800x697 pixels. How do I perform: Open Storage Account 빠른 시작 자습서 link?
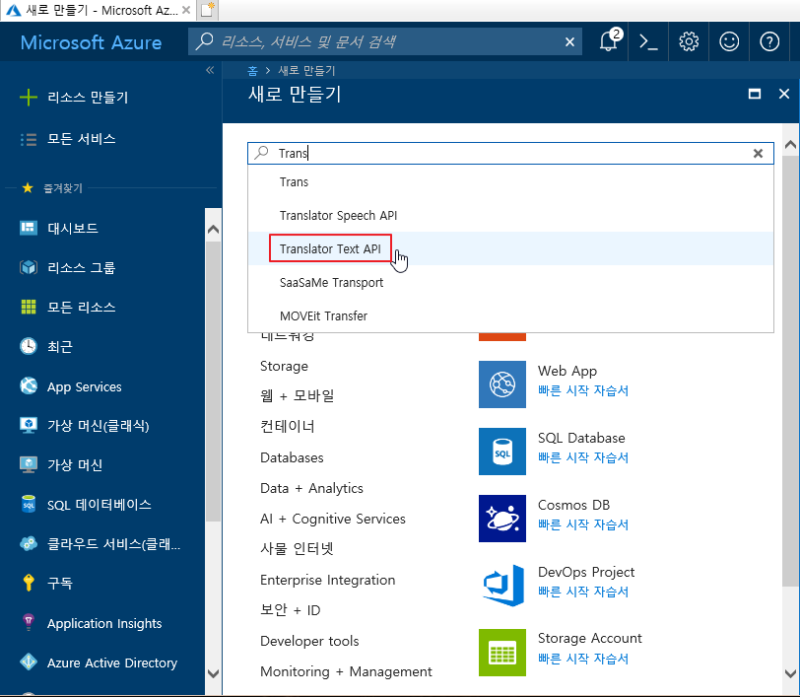[x=583, y=659]
